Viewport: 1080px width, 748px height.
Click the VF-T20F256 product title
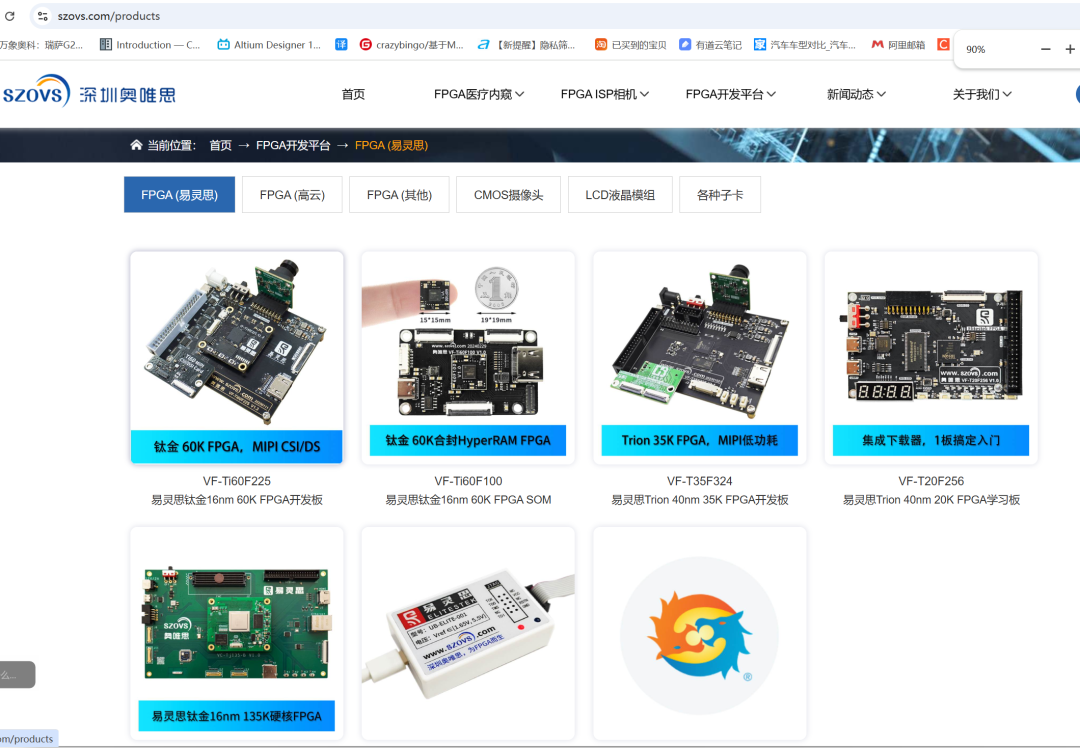931,481
